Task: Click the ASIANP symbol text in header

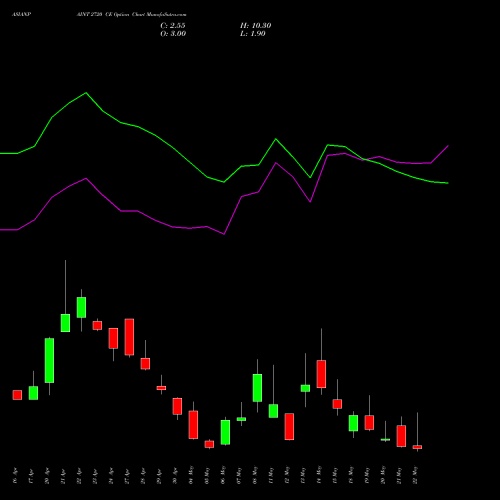Action: click(22, 15)
